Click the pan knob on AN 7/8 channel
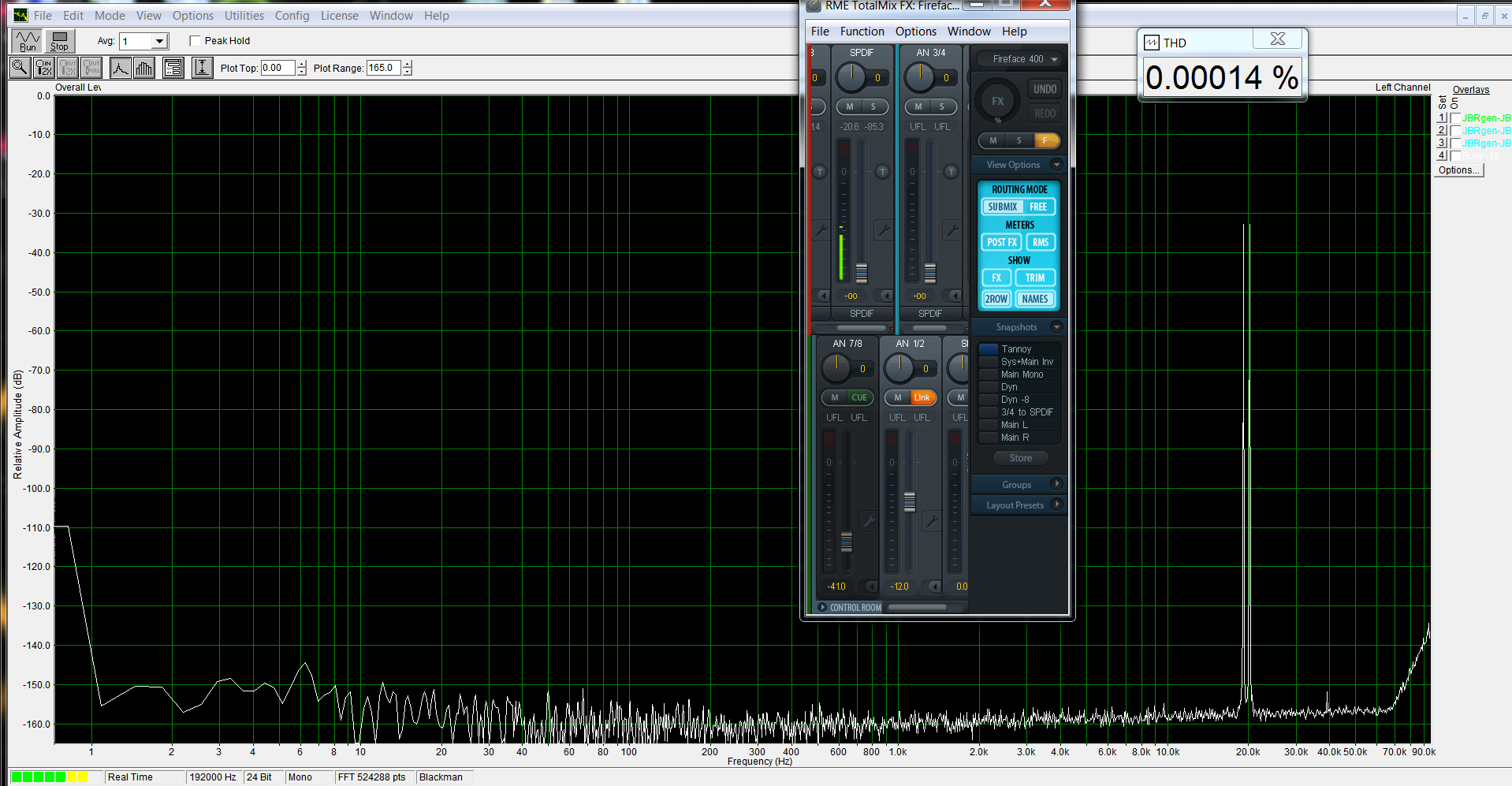Image resolution: width=1512 pixels, height=786 pixels. click(x=836, y=367)
